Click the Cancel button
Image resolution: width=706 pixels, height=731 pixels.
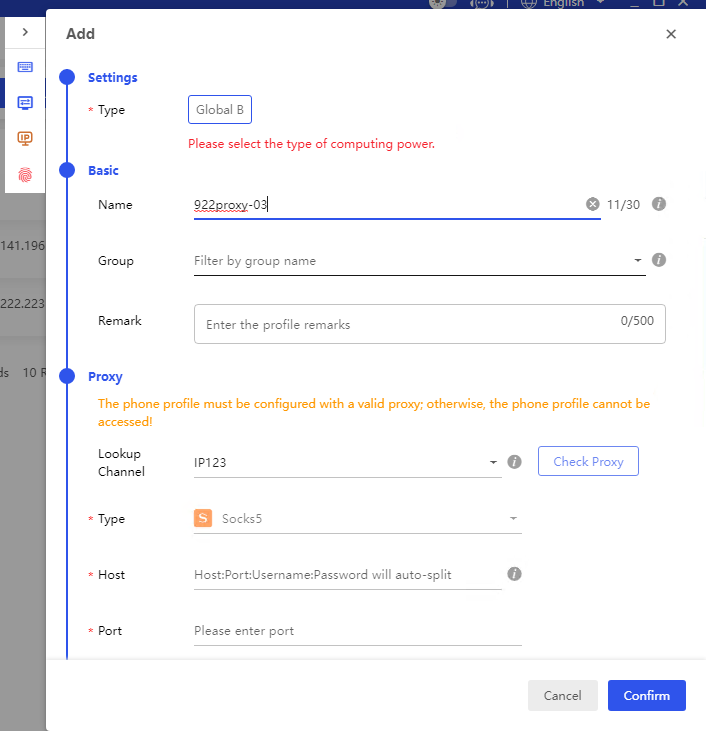point(562,695)
